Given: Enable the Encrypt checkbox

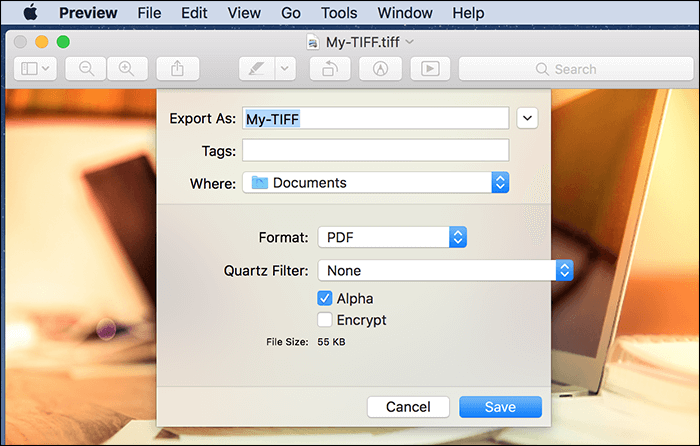Looking at the screenshot, I should pyautogui.click(x=325, y=320).
